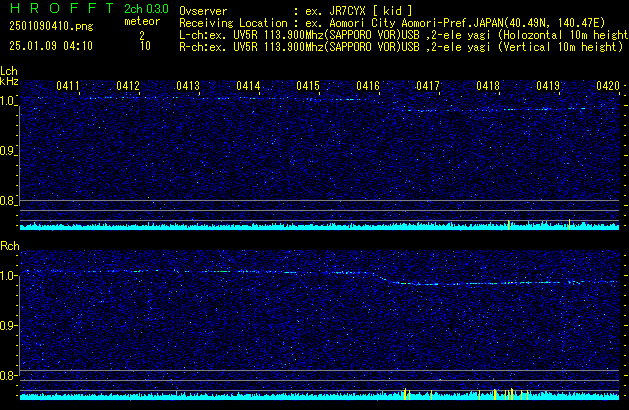Click the 0.8 frequency label on Rch axis

click(x=7, y=376)
